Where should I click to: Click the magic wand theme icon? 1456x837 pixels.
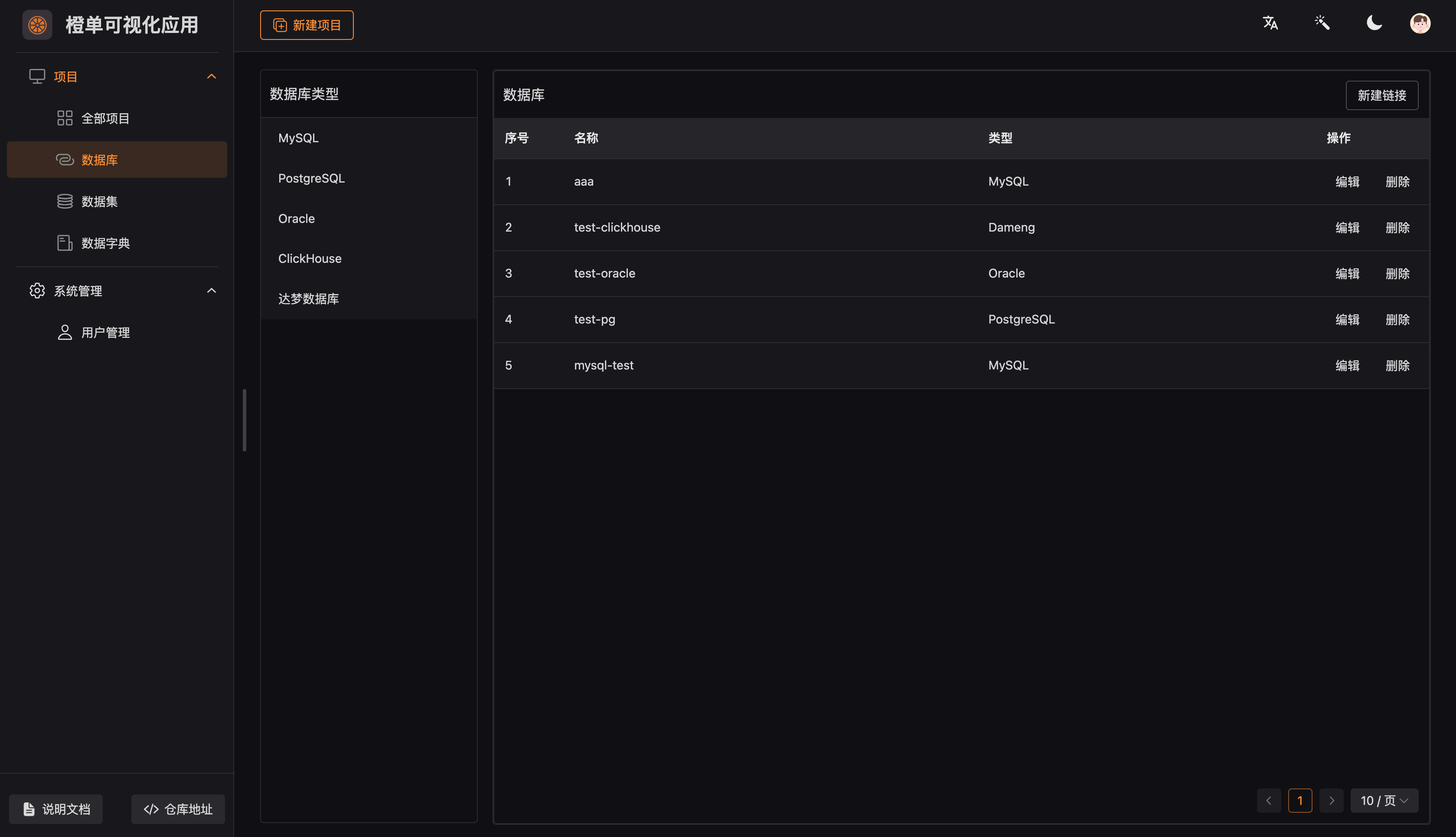pos(1322,23)
